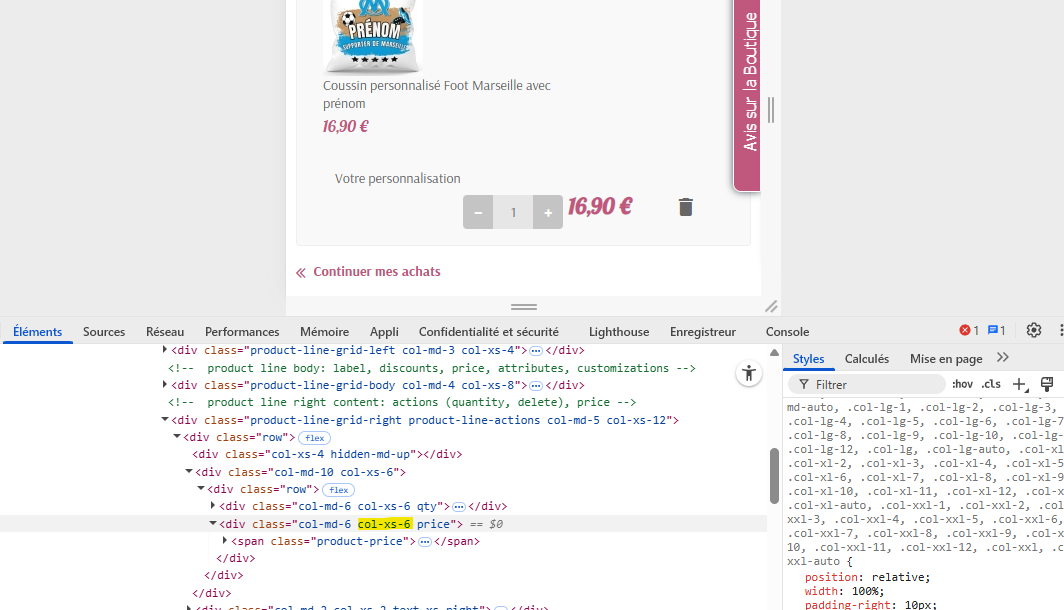Switch to the Réseau tab
1064x610 pixels.
pos(165,331)
